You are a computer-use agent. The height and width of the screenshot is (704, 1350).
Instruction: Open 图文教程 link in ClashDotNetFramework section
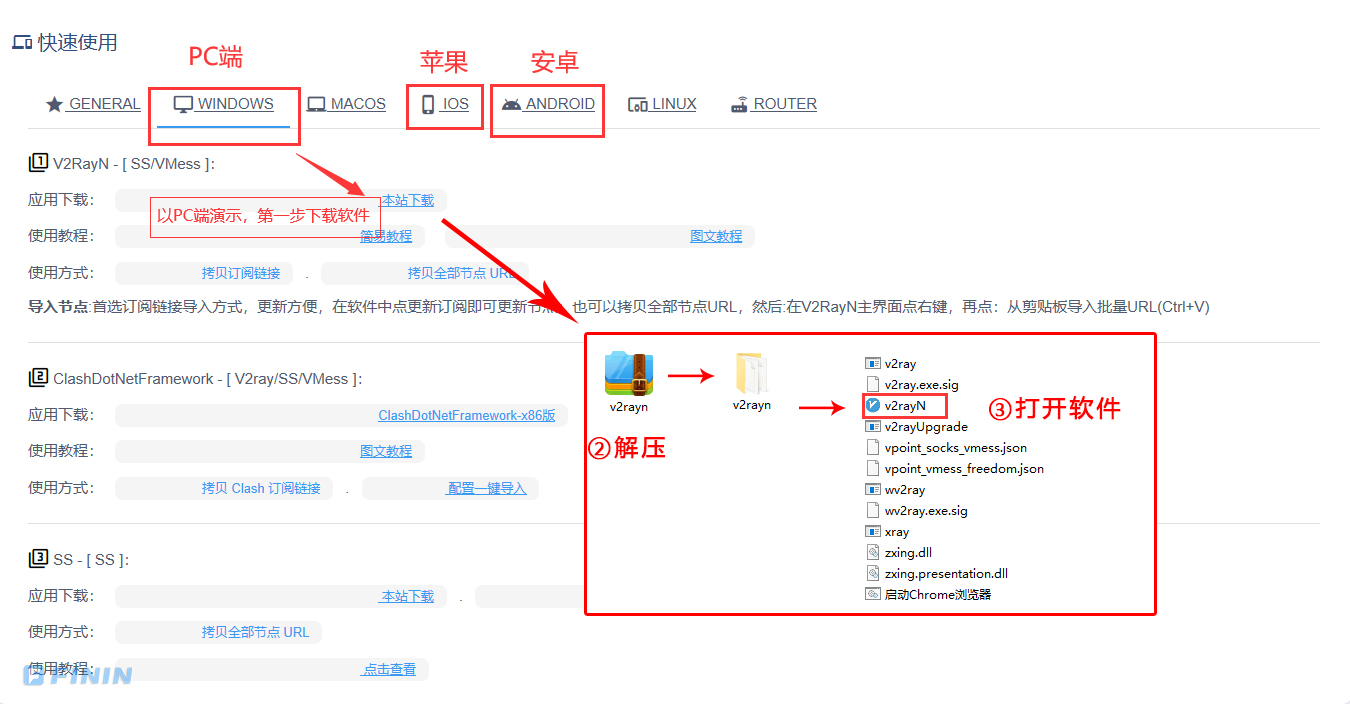[x=386, y=451]
